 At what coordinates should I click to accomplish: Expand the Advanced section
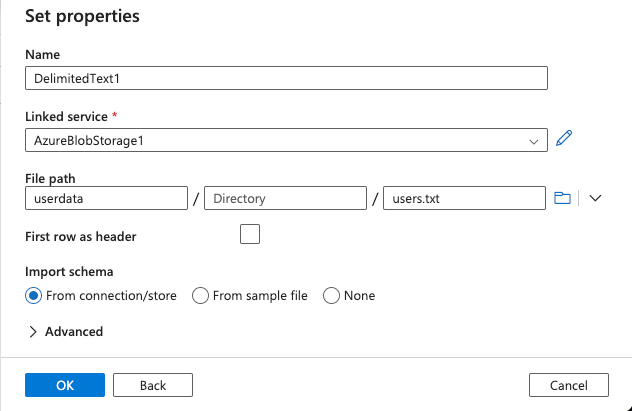[66, 331]
